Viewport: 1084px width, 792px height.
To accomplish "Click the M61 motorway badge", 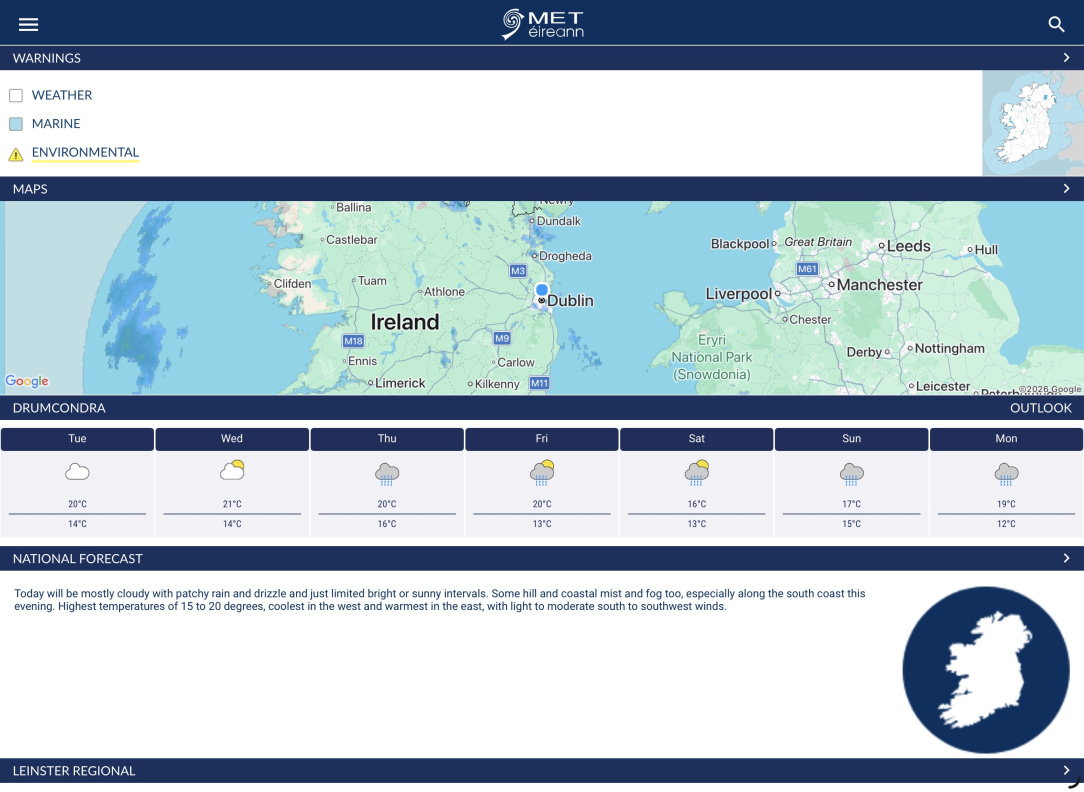I will (x=807, y=269).
